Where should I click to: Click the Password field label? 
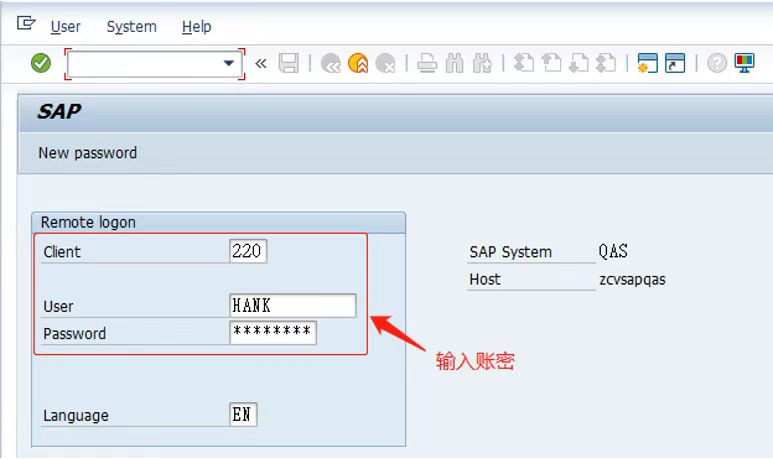click(x=74, y=334)
